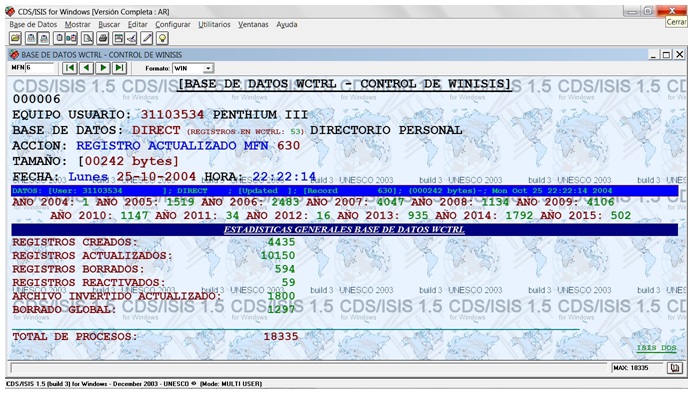
Task: Click the DIRECTORIO PERSONAL text
Action: 386,130
